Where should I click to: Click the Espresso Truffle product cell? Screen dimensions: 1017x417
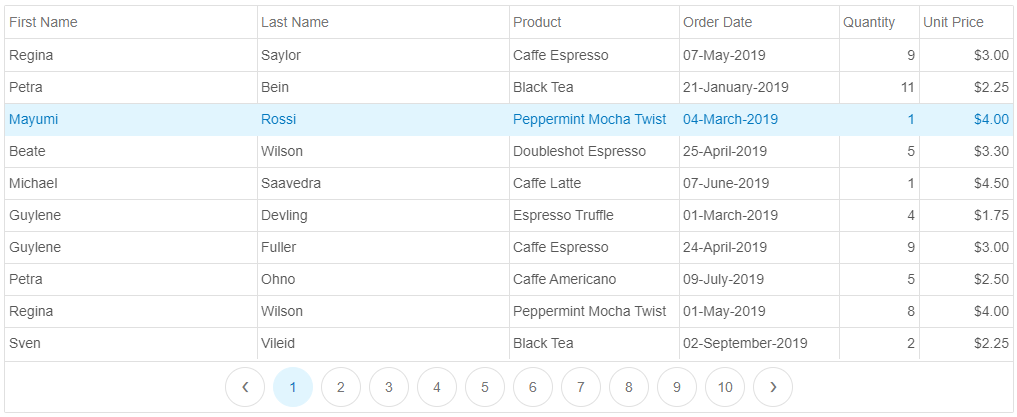pos(594,215)
